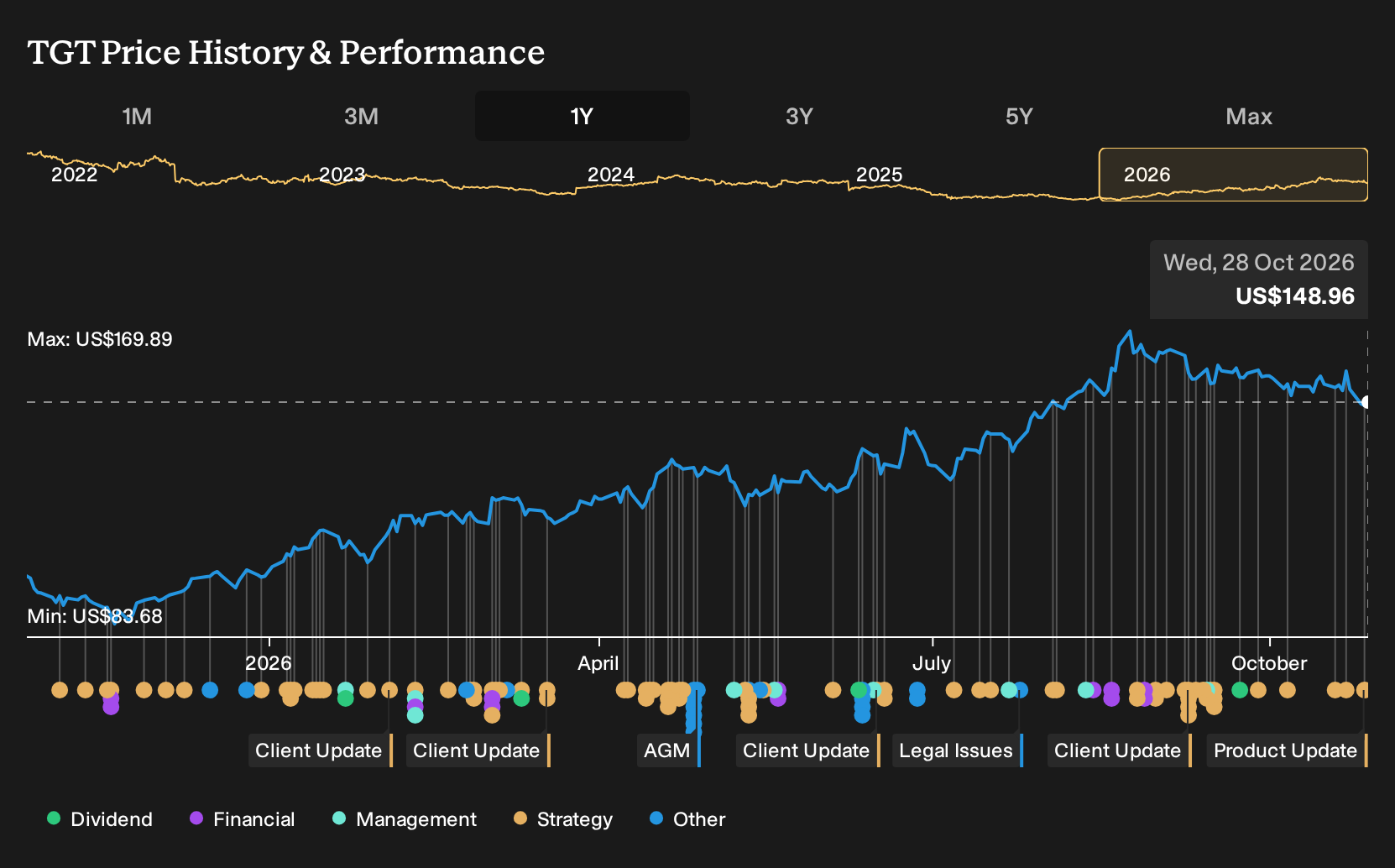
Task: Click the white current-price point on the chart line
Action: [x=1366, y=402]
